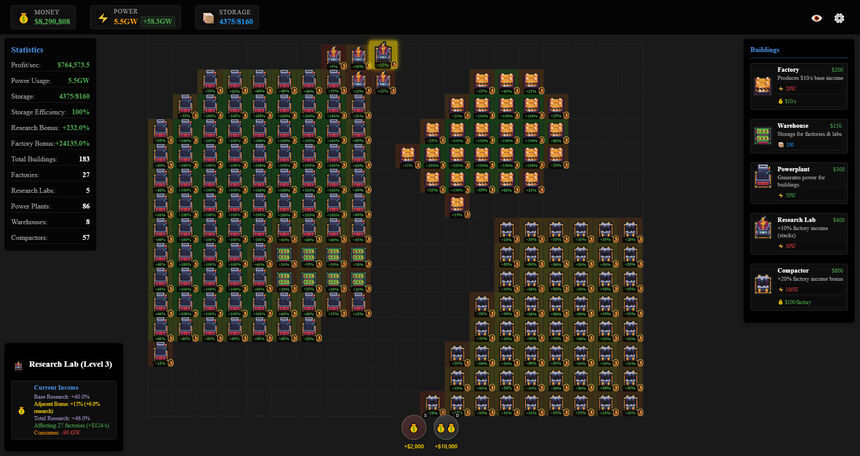Click the Profit/sec value $764,573.5
This screenshot has height=456, width=860.
pos(73,65)
